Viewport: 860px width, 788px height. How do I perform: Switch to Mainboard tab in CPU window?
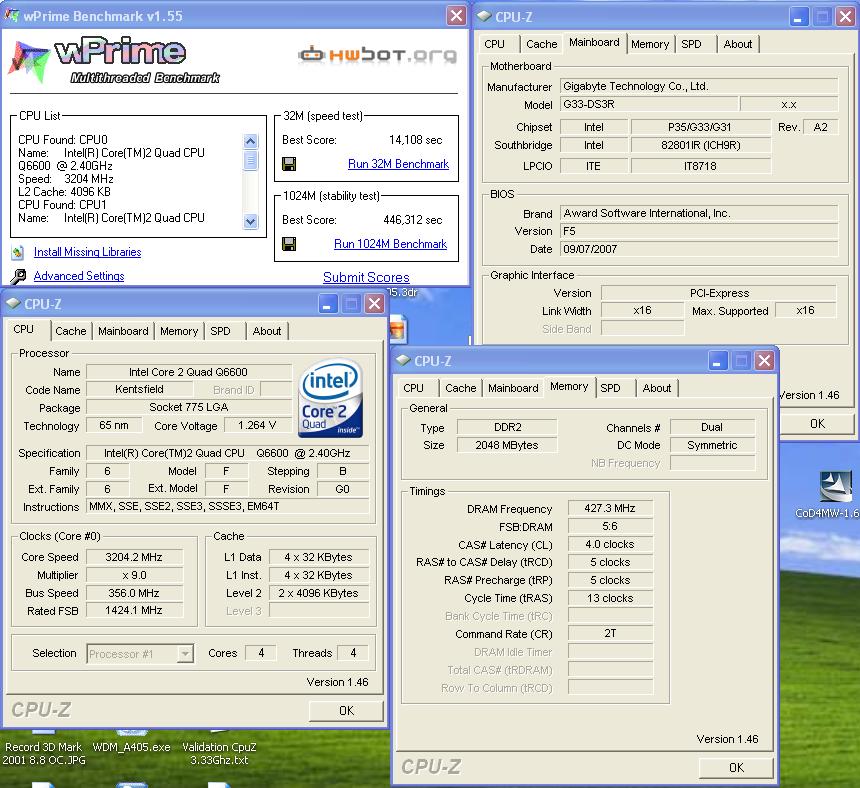click(x=123, y=331)
